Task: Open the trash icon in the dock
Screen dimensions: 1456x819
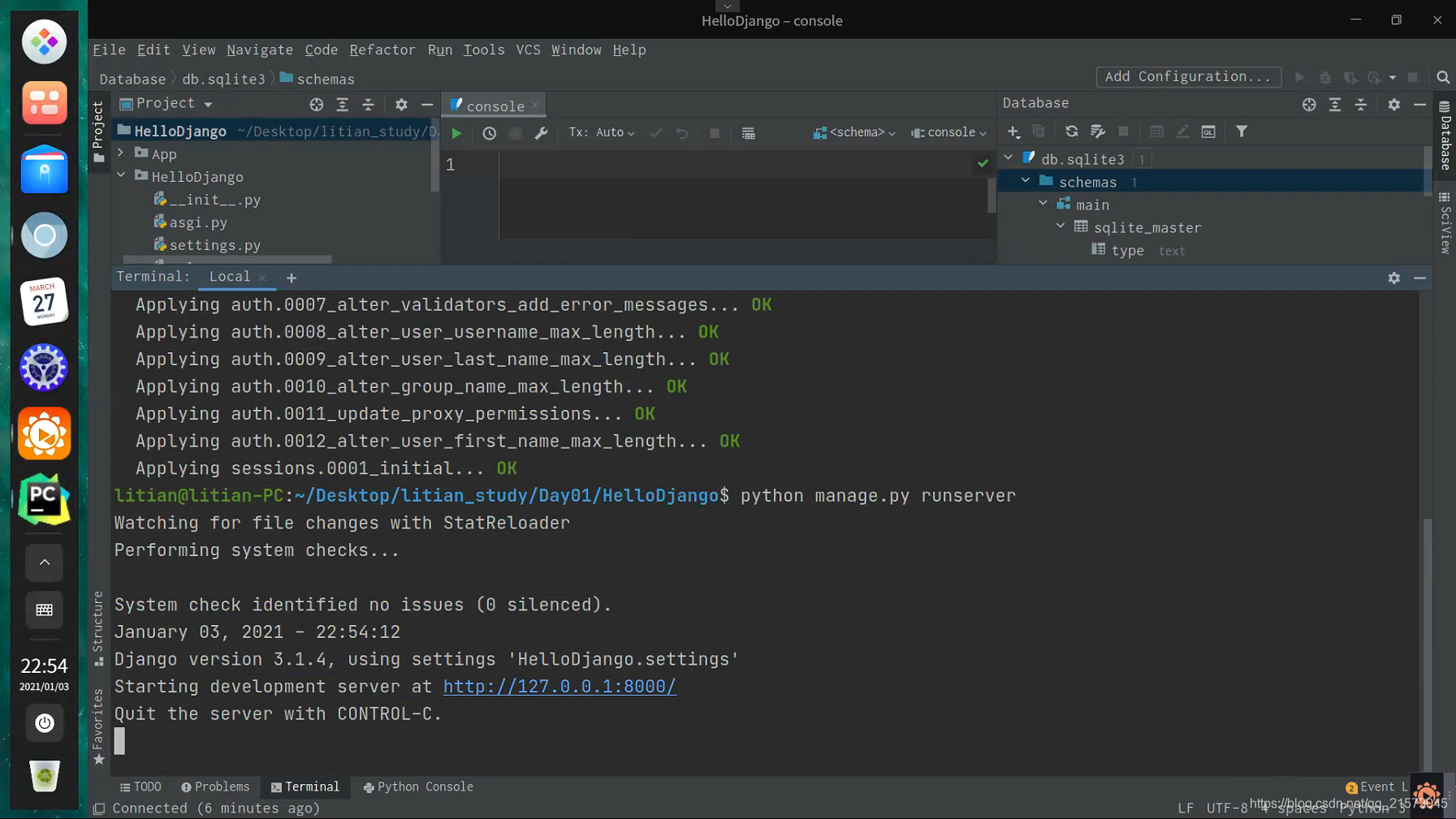Action: 44,776
